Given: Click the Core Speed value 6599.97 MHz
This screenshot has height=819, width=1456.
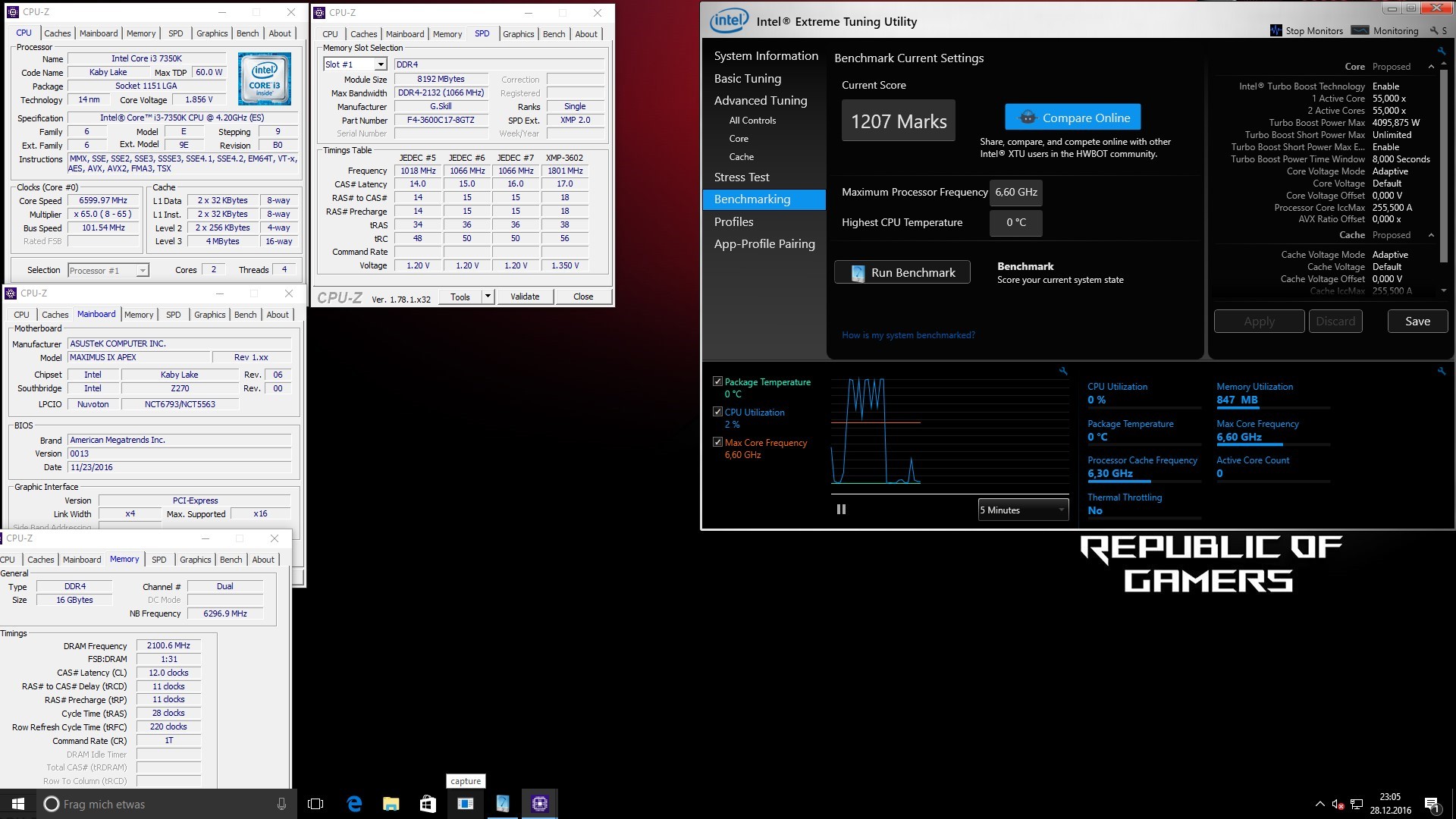Looking at the screenshot, I should (103, 201).
